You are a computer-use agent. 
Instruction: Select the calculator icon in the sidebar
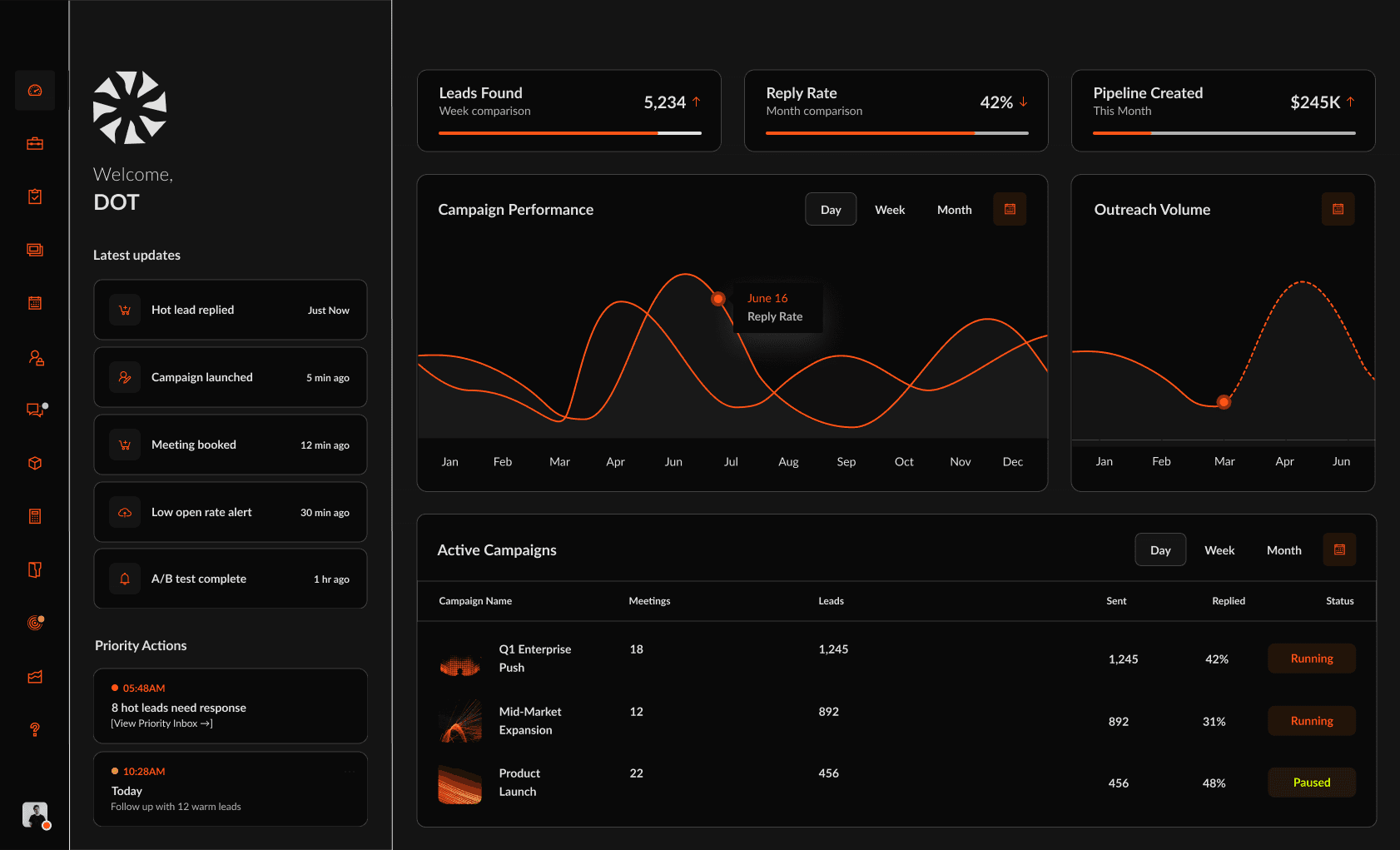tap(34, 516)
